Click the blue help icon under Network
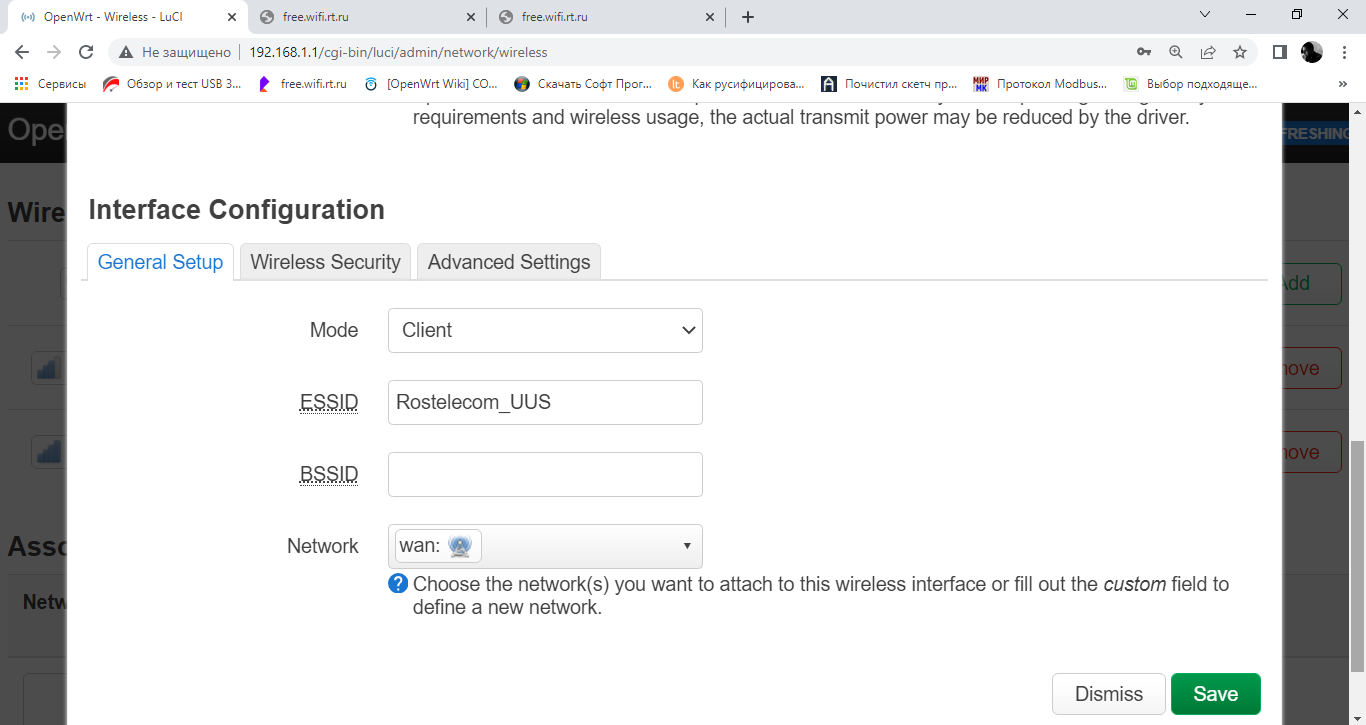 [x=398, y=584]
